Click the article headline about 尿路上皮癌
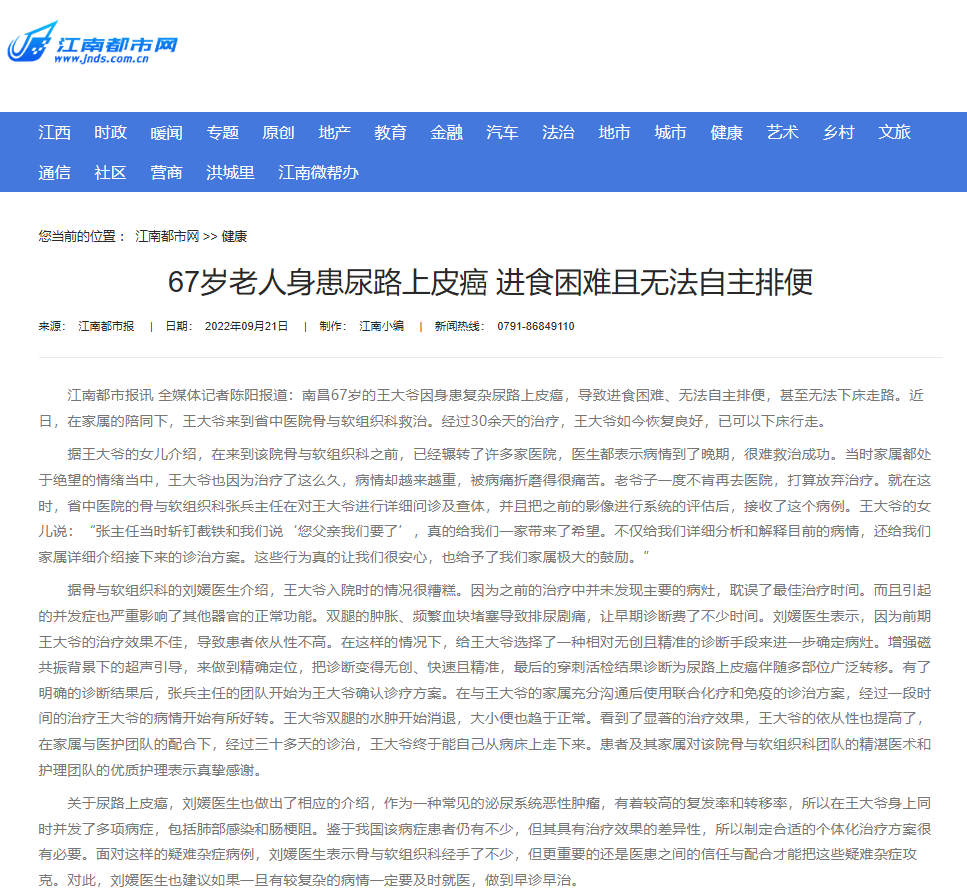 pos(490,283)
